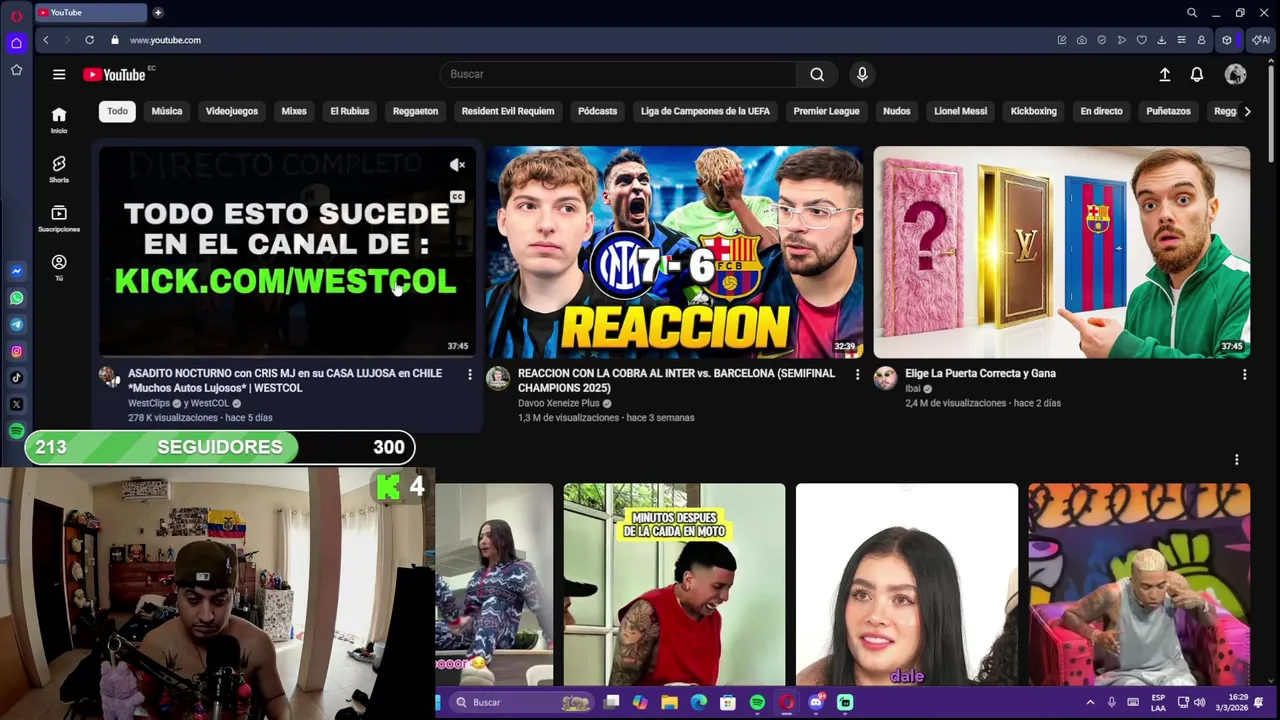Open a new tab with the plus icon

click(158, 12)
